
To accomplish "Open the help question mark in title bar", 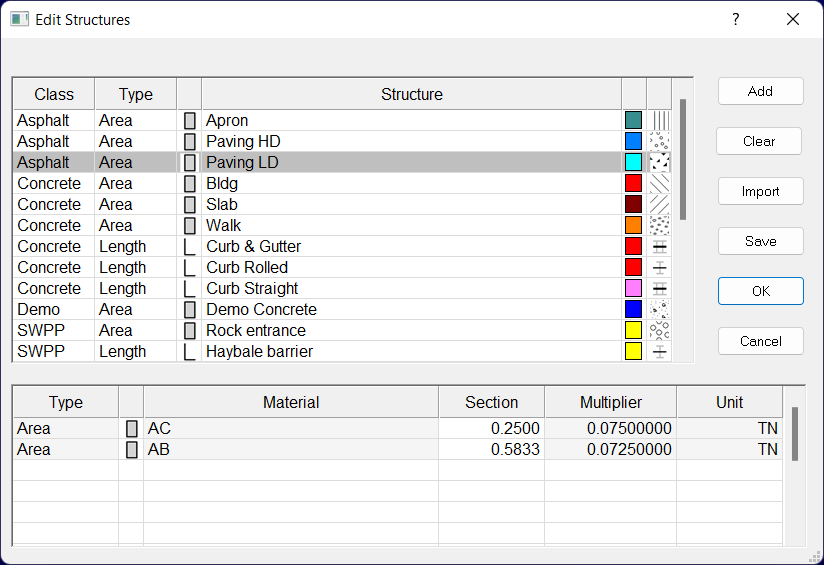I will pyautogui.click(x=736, y=19).
